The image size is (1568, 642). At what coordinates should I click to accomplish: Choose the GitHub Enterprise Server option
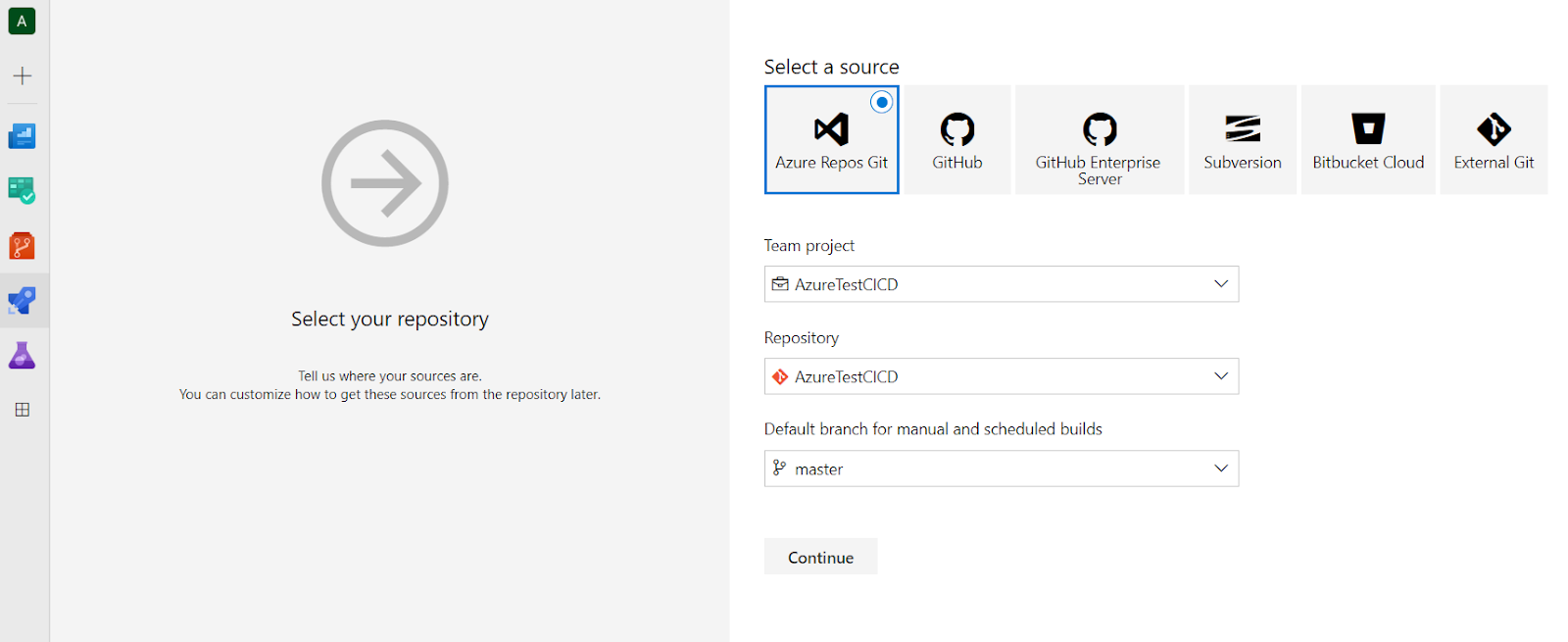(x=1099, y=140)
